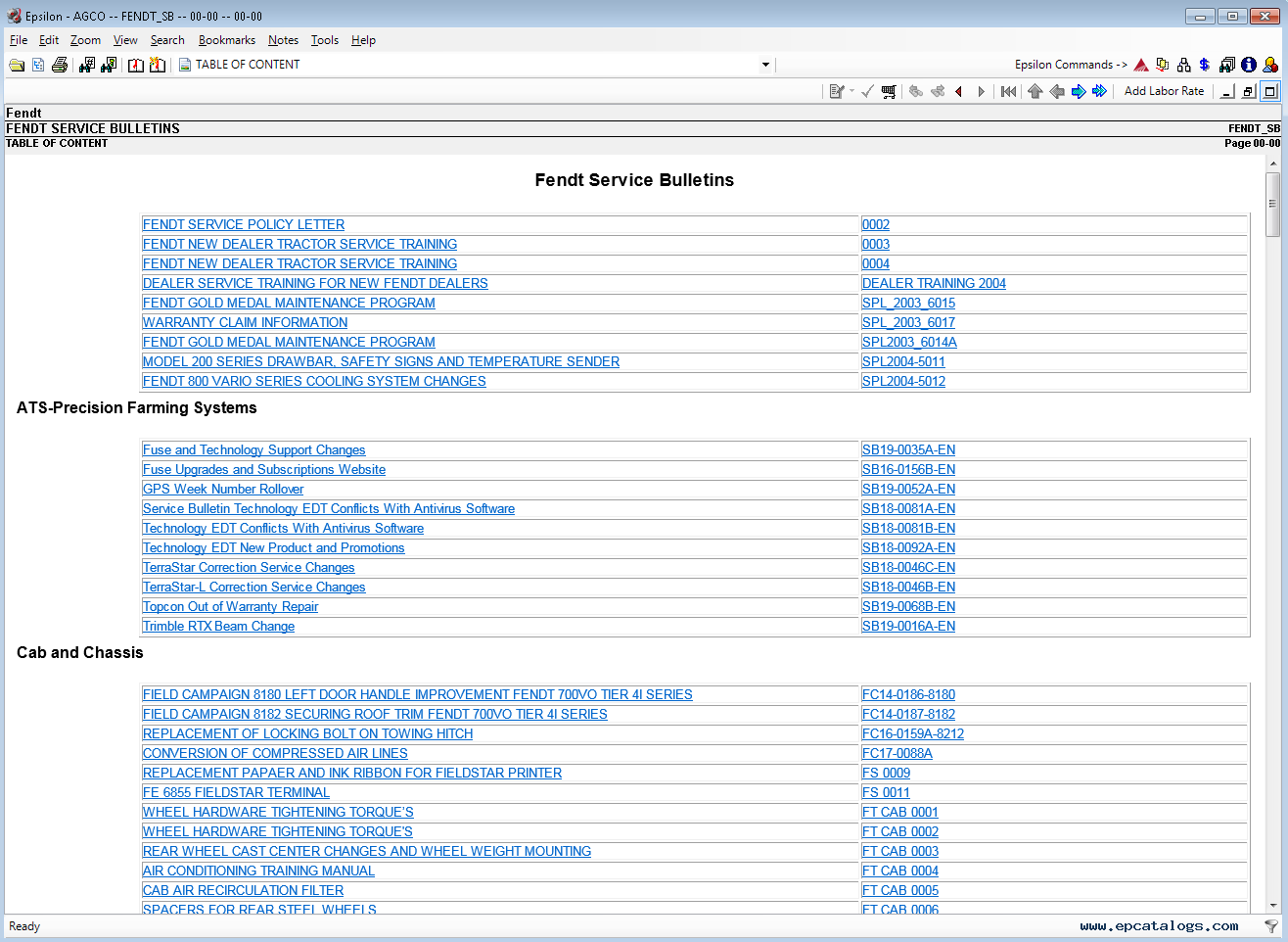Open the DEALER TRAINING 2004 link

(x=934, y=283)
